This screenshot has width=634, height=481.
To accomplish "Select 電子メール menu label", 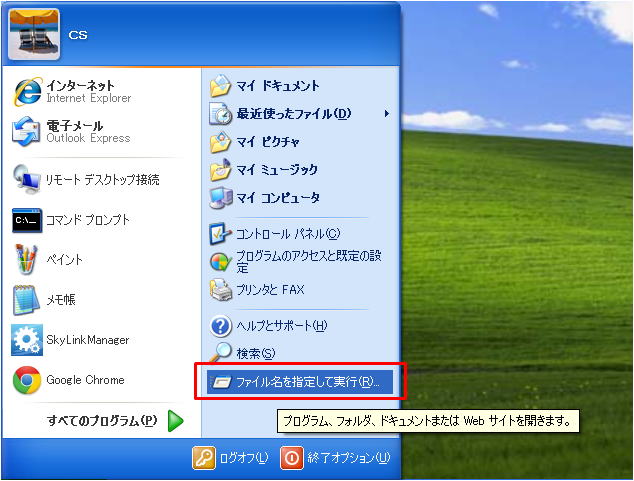I will [x=75, y=126].
